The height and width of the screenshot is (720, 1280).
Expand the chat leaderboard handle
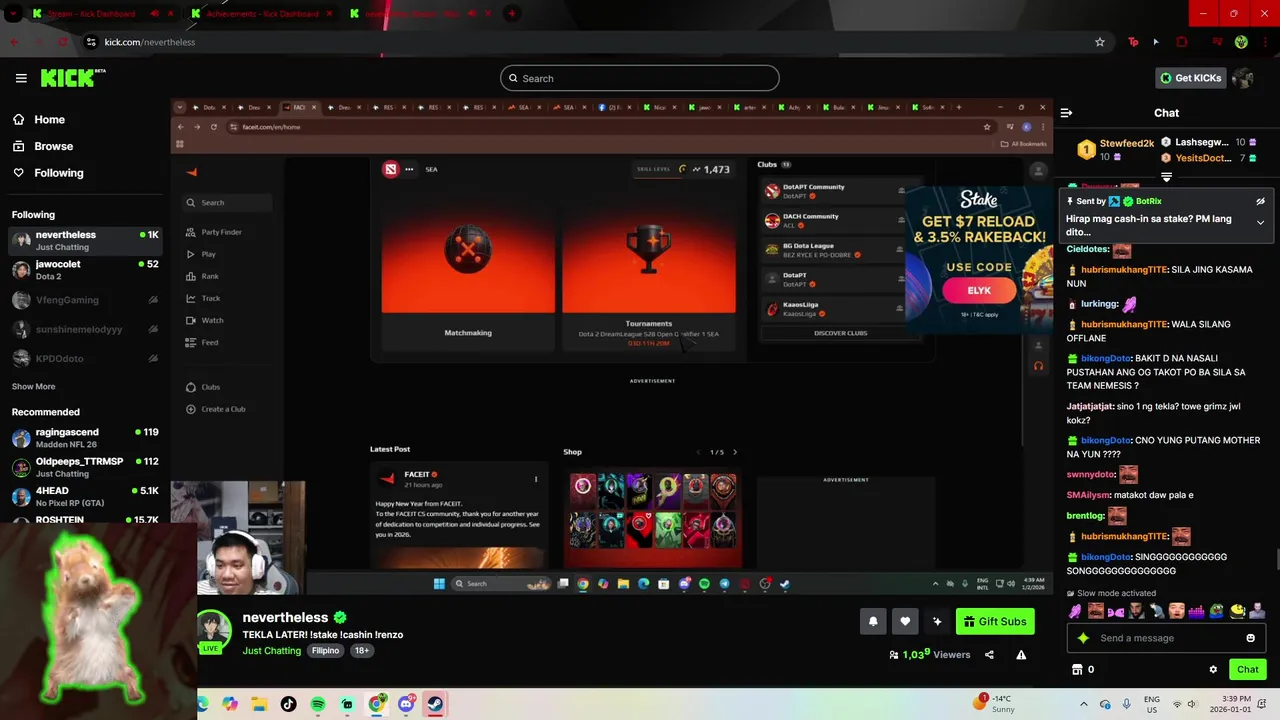pos(1166,177)
